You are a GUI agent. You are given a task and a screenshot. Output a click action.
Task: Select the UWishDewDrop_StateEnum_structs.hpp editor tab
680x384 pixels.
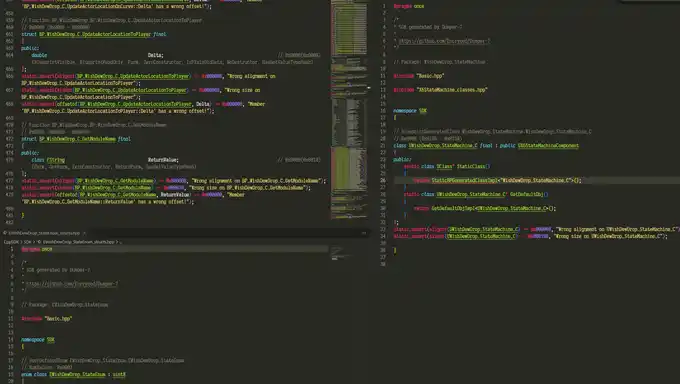(x=43, y=233)
